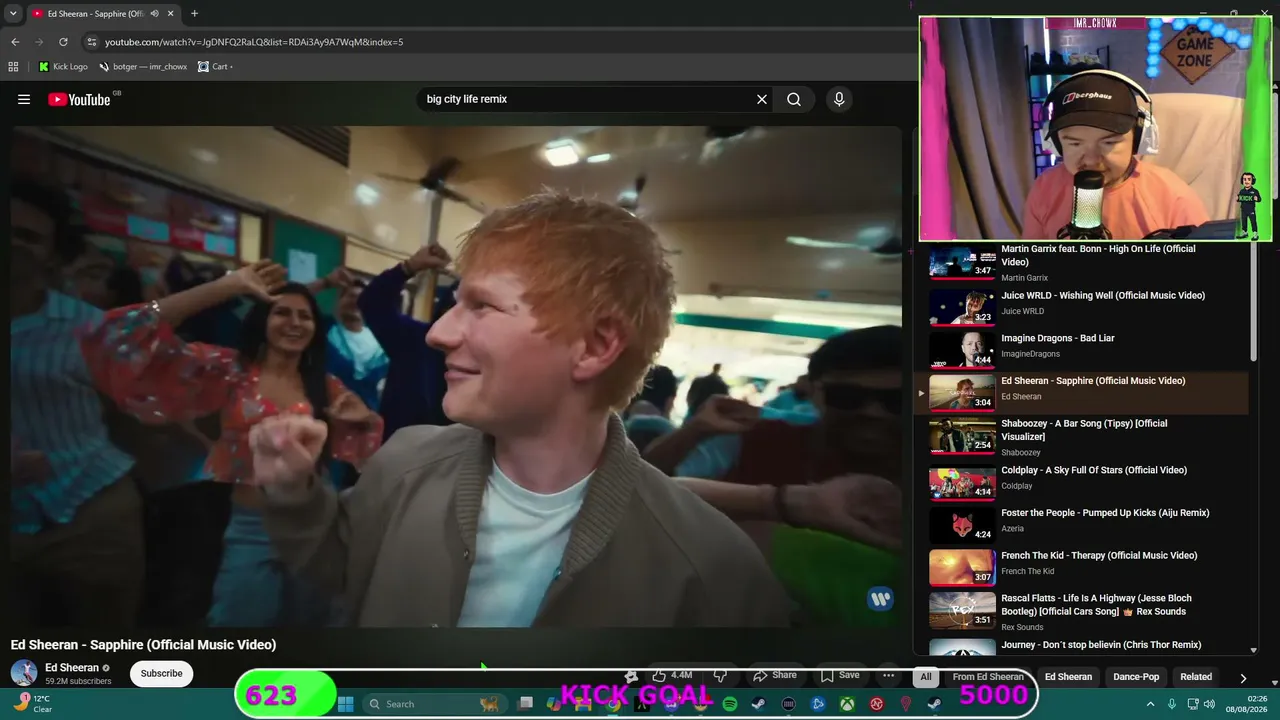
Task: Click the playlist panel scrollbar
Action: (x=1253, y=303)
